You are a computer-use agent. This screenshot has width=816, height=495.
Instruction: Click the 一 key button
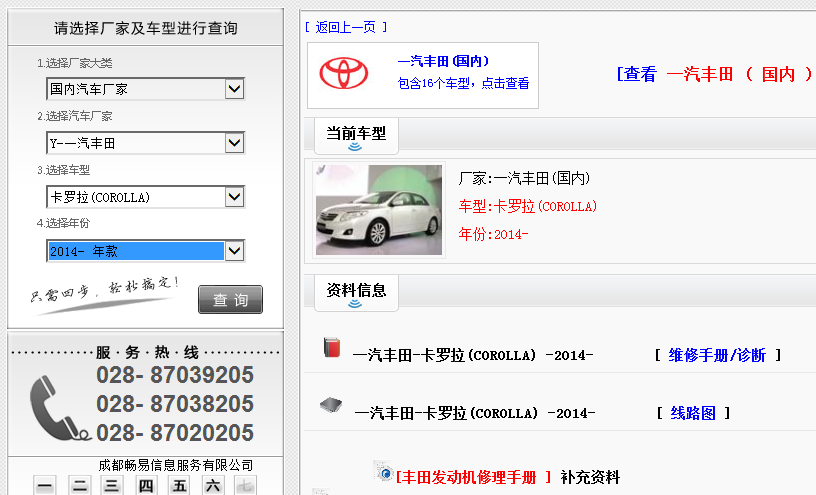45,486
